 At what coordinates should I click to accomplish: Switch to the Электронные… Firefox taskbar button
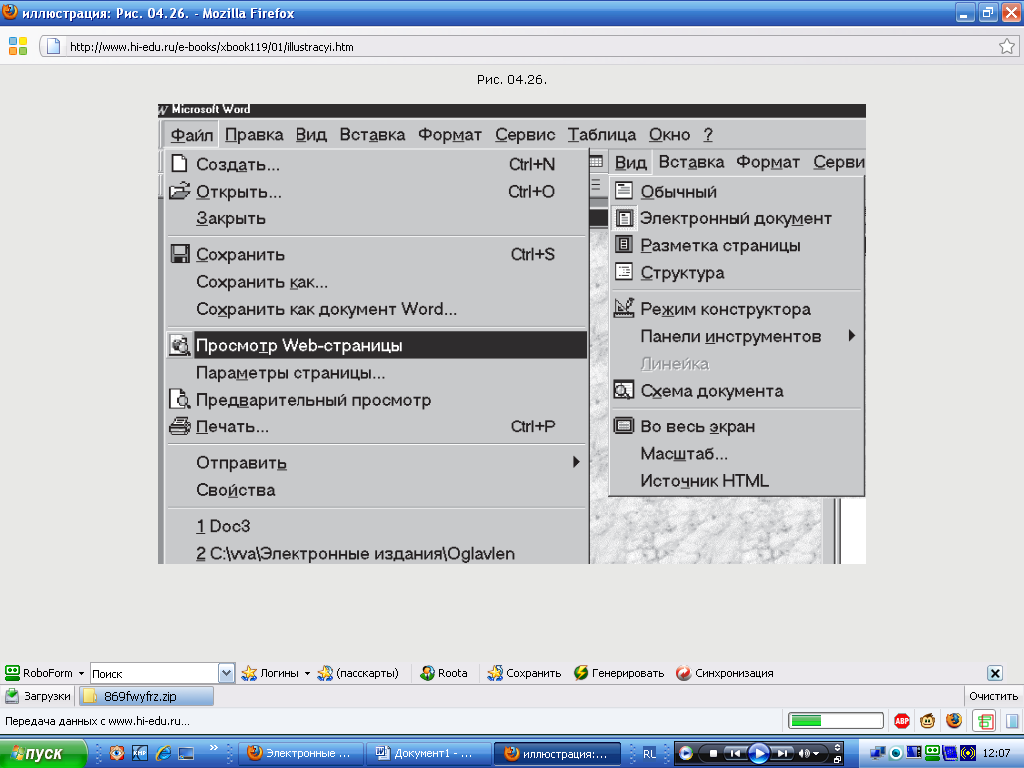(301, 754)
